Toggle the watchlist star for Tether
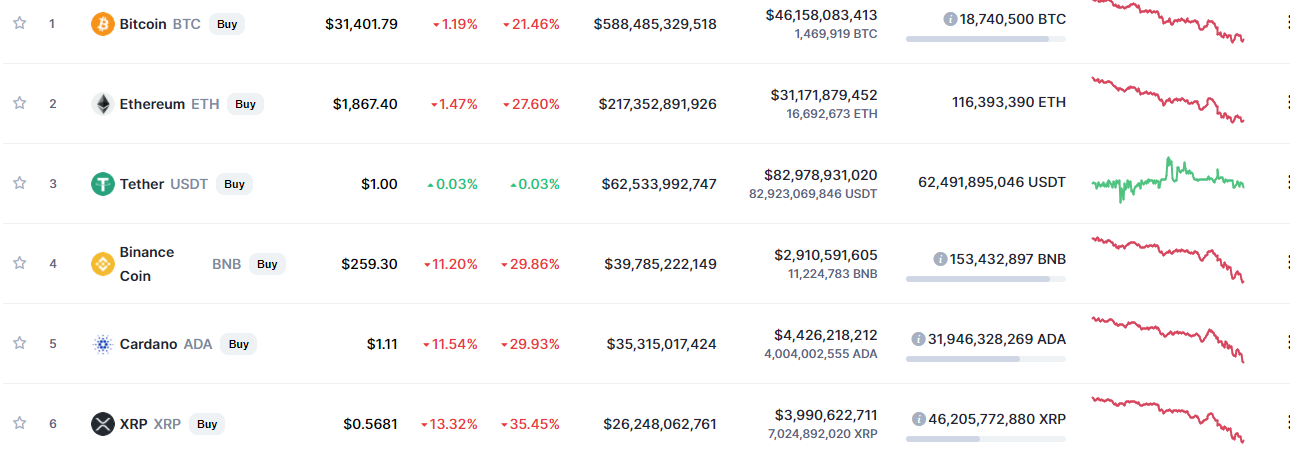Viewport: 1290px width, 450px height. 19,183
